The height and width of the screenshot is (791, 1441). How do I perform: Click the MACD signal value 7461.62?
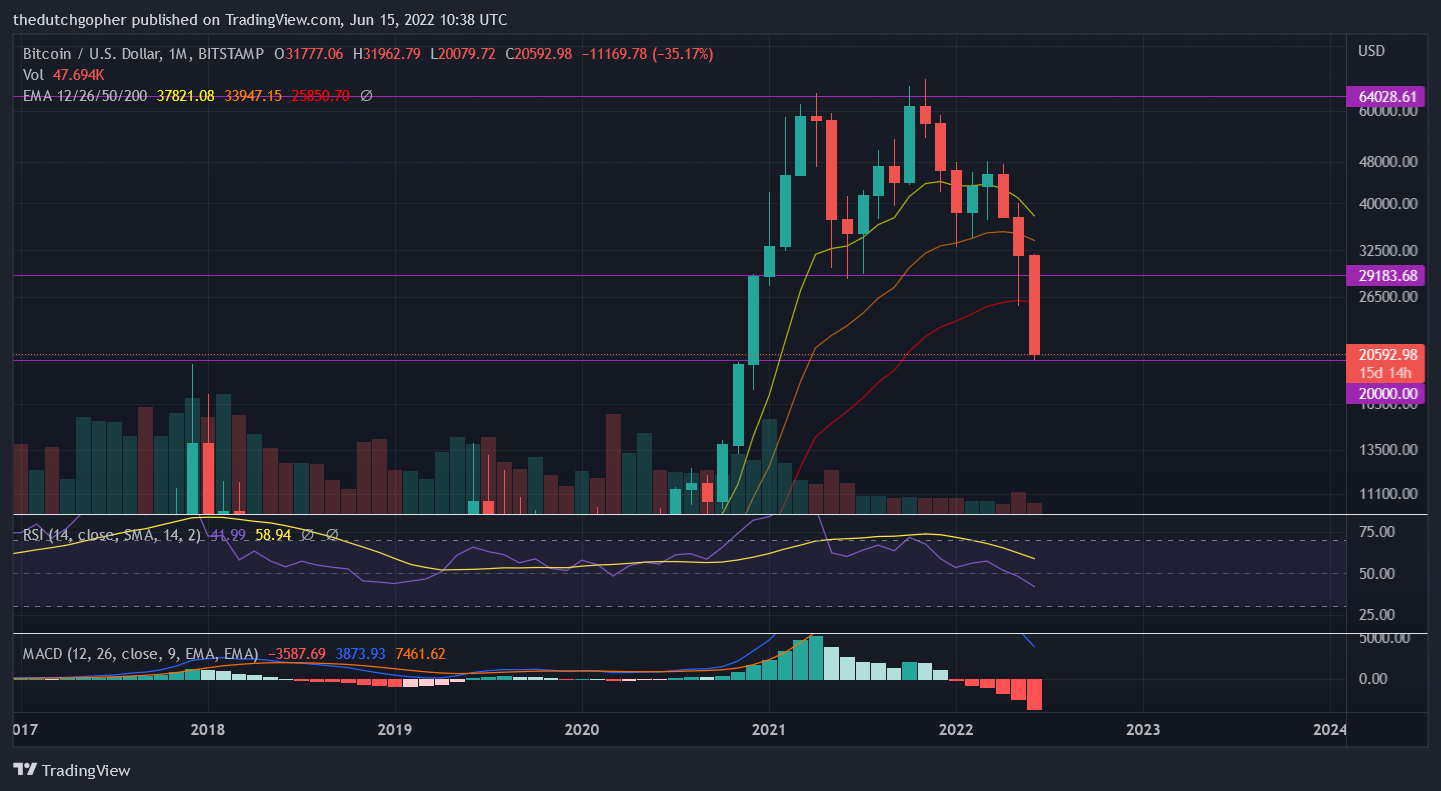pyautogui.click(x=421, y=654)
